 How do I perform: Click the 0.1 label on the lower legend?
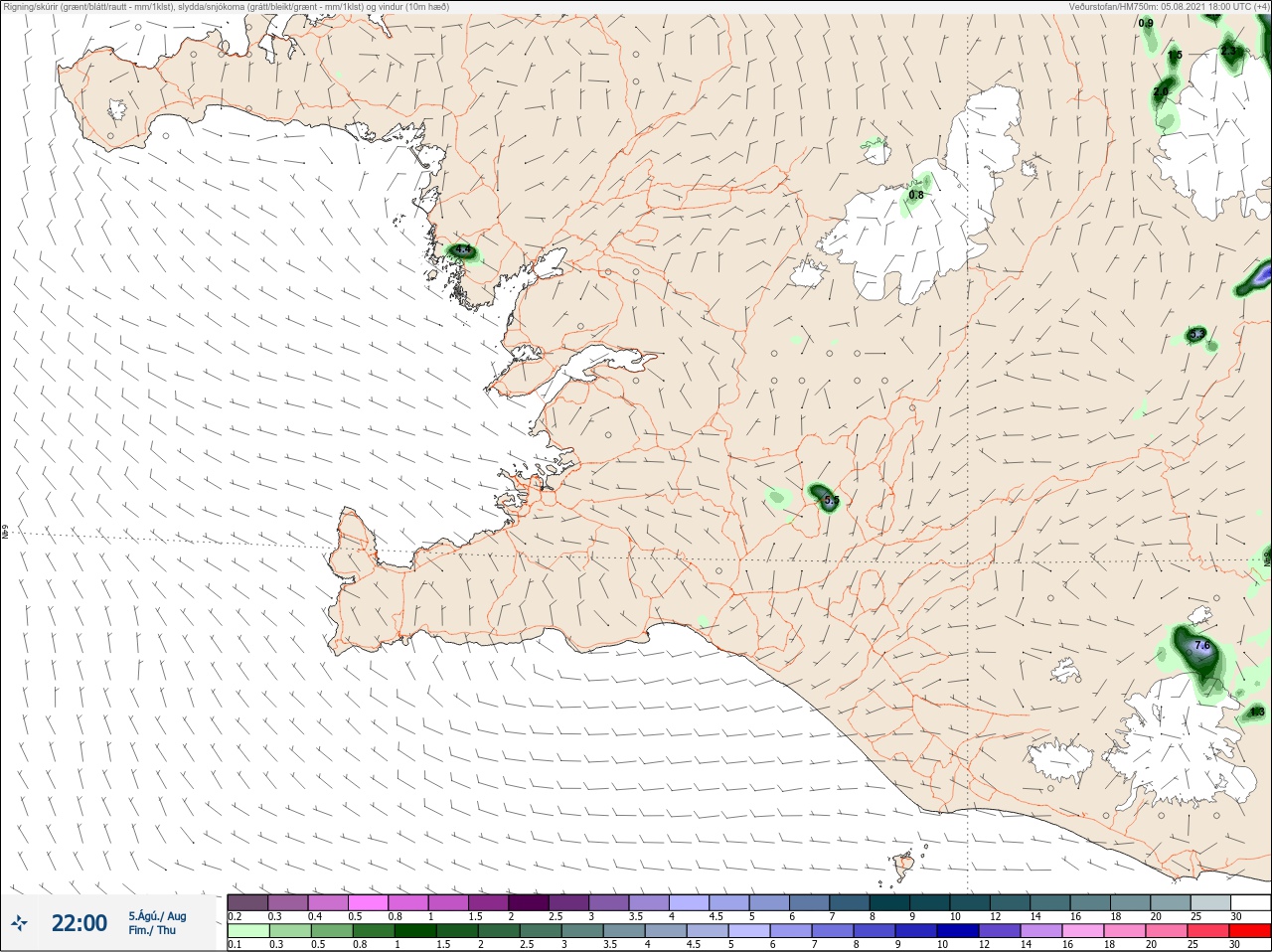[235, 944]
